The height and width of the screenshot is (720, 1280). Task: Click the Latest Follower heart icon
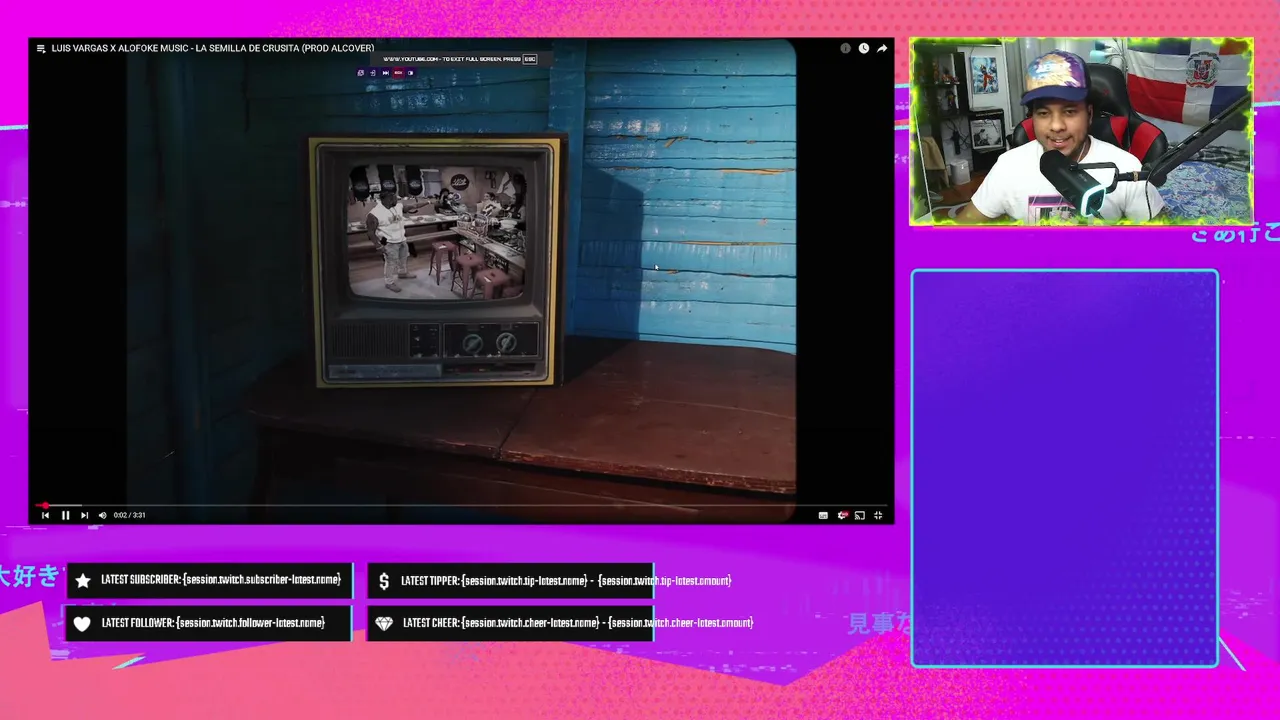pos(83,623)
